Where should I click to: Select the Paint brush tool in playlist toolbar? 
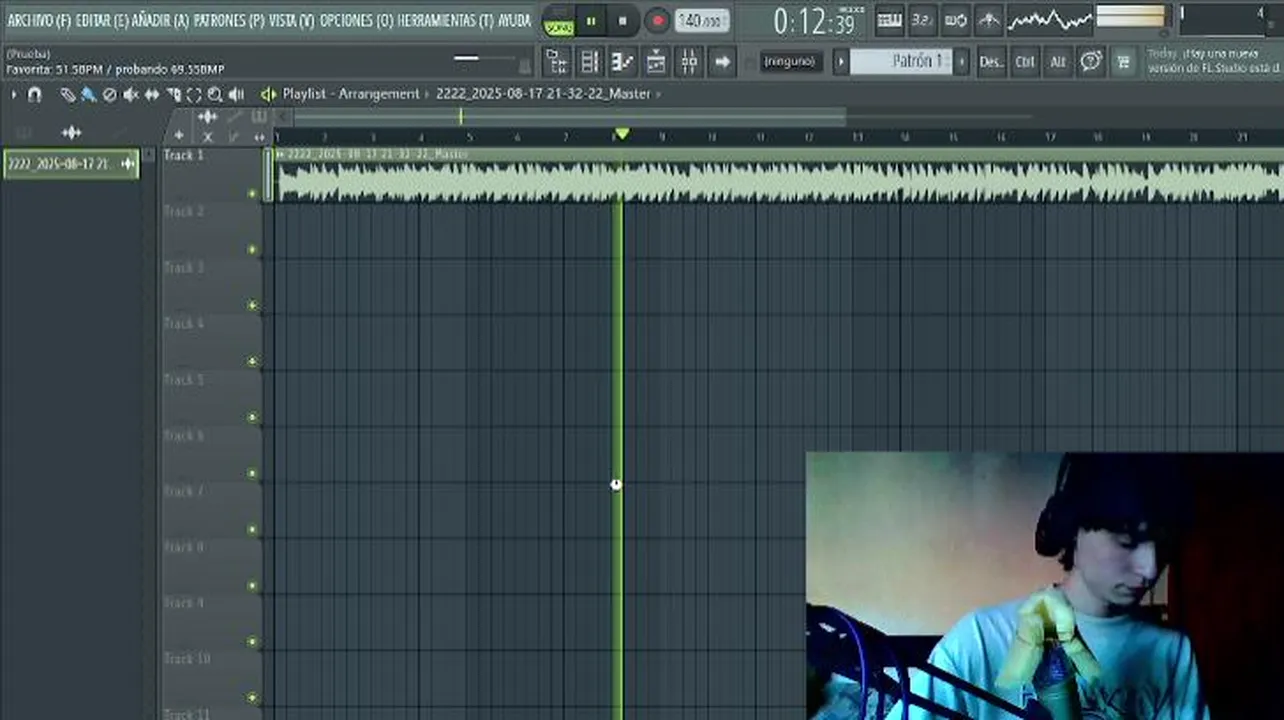click(x=88, y=94)
